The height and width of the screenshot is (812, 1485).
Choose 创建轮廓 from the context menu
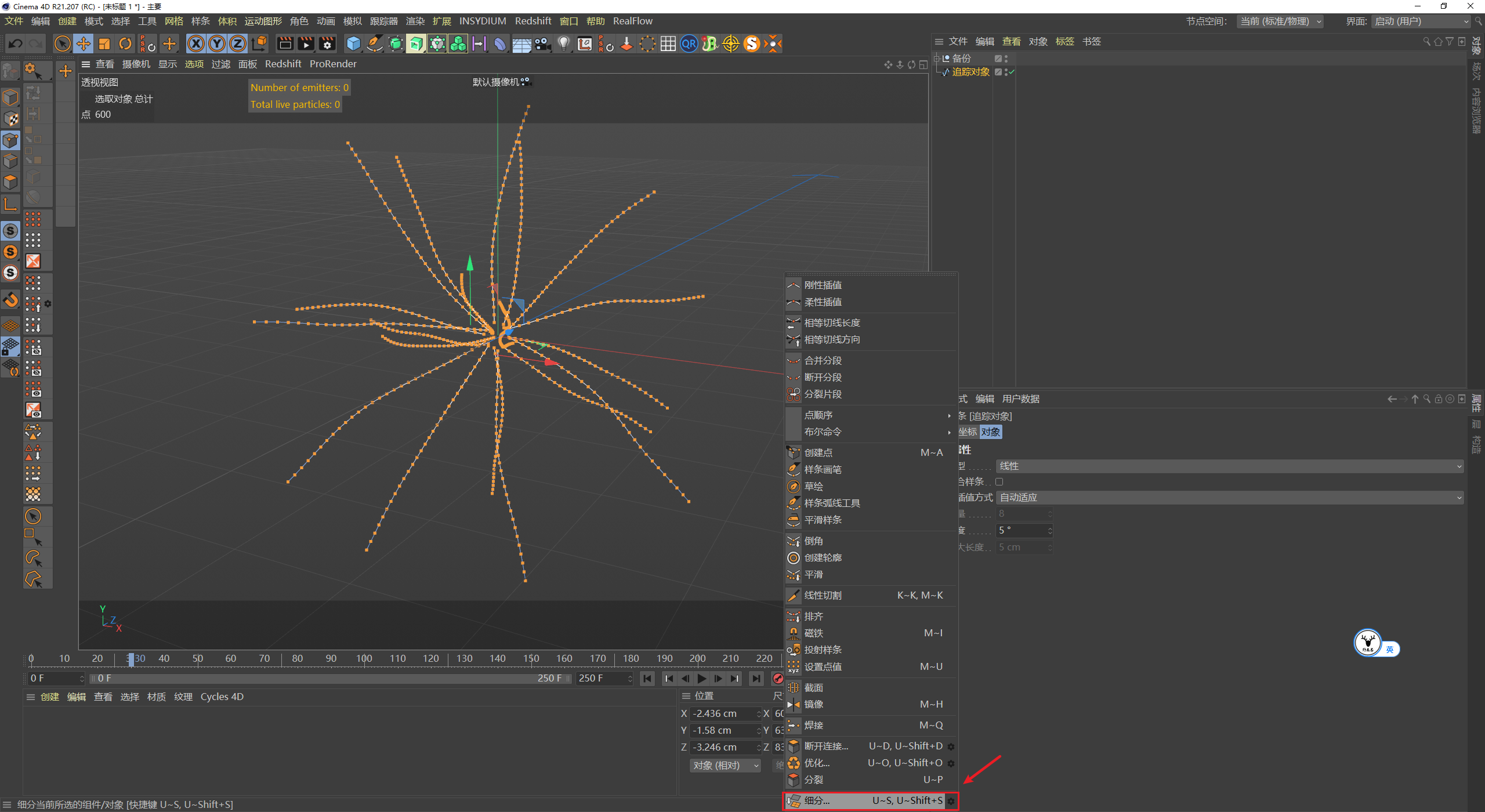pyautogui.click(x=871, y=558)
